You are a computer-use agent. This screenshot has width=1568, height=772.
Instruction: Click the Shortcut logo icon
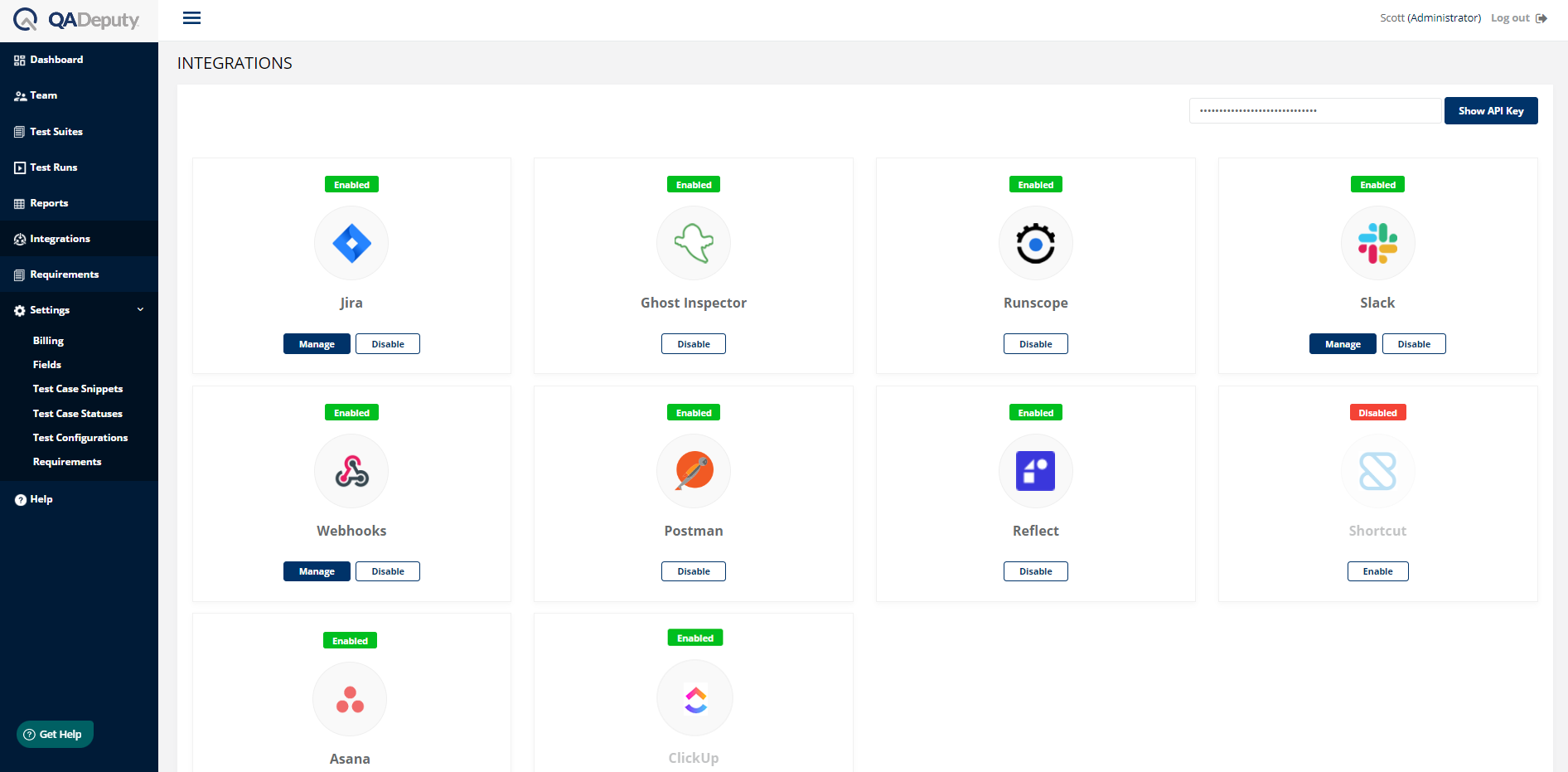(1377, 471)
